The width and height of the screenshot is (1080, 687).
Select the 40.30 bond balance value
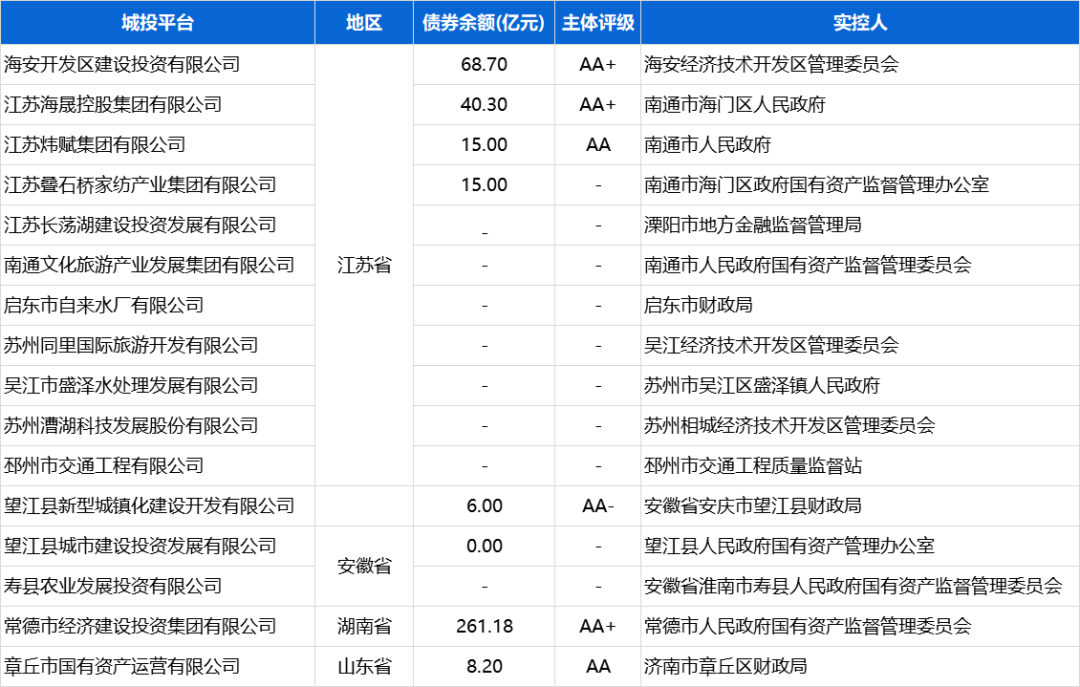[484, 104]
